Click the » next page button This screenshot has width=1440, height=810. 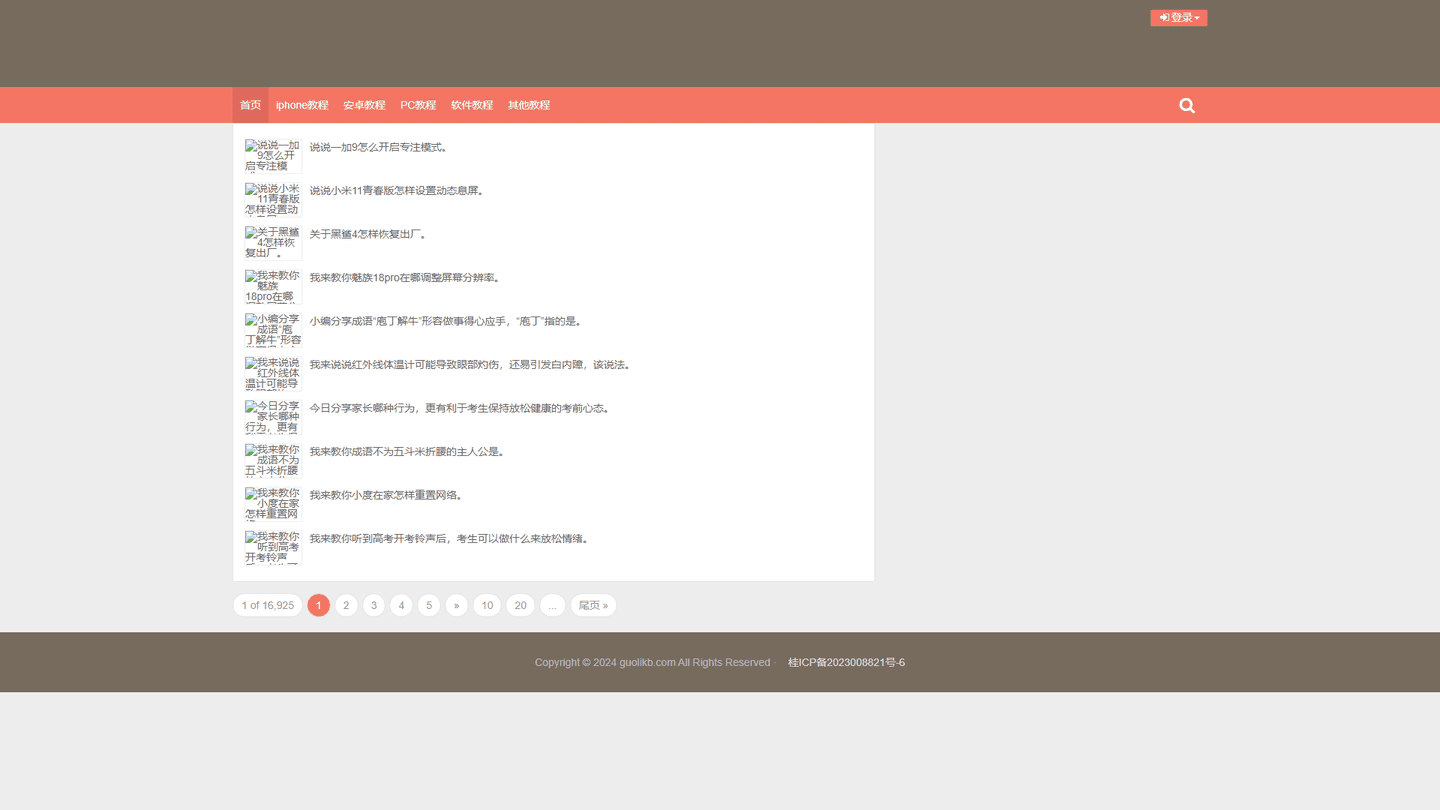click(457, 605)
